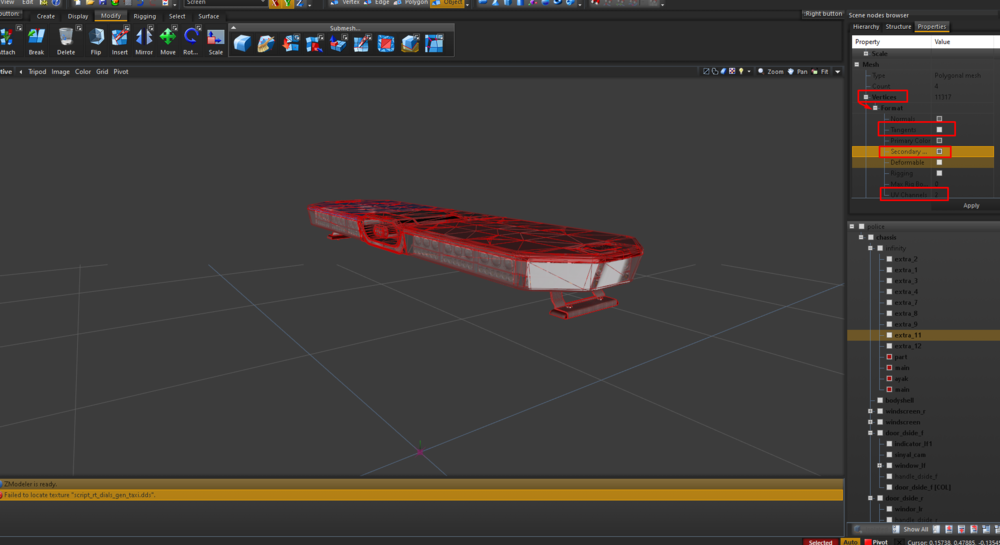Activate the Mirror tool

coord(144,38)
